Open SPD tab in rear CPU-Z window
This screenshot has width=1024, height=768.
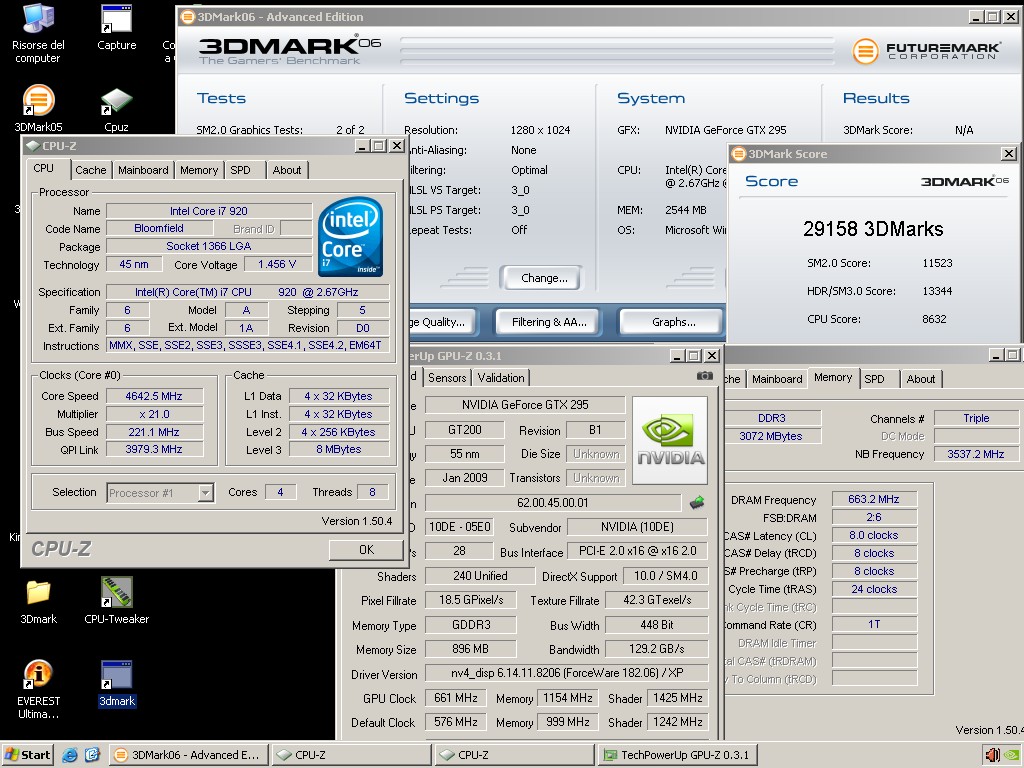point(874,379)
